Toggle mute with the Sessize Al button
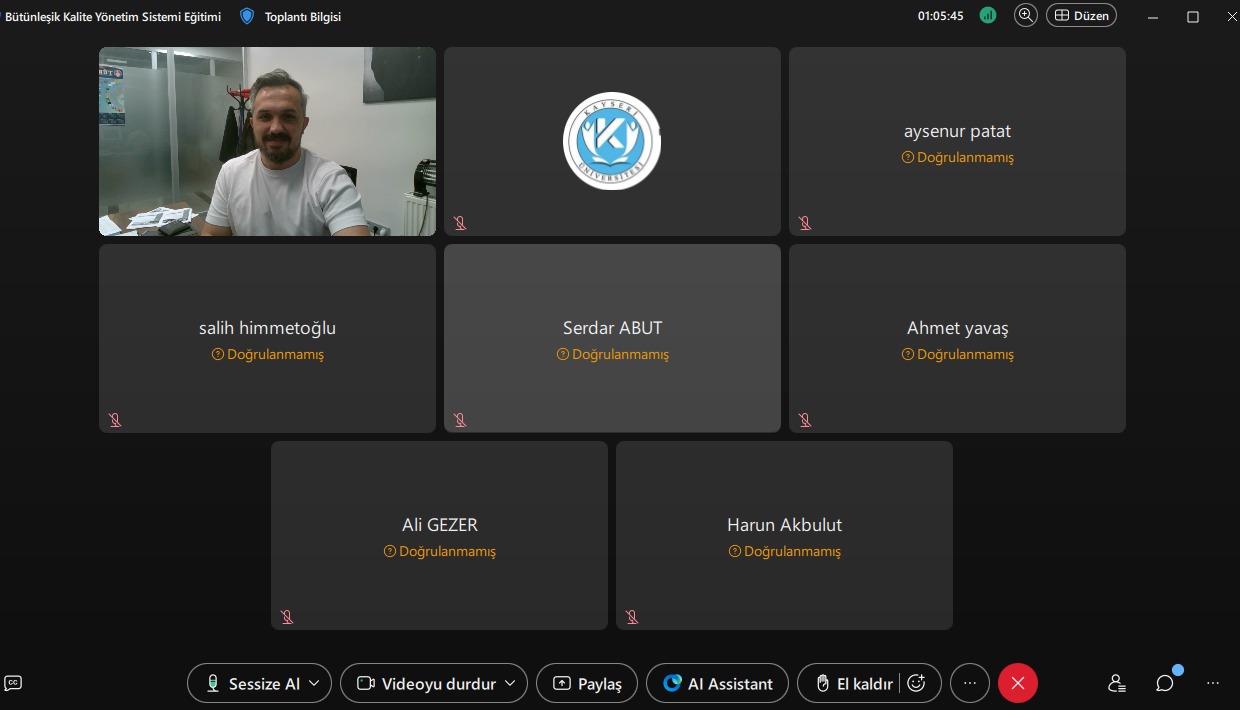The image size is (1240, 710). pos(250,684)
